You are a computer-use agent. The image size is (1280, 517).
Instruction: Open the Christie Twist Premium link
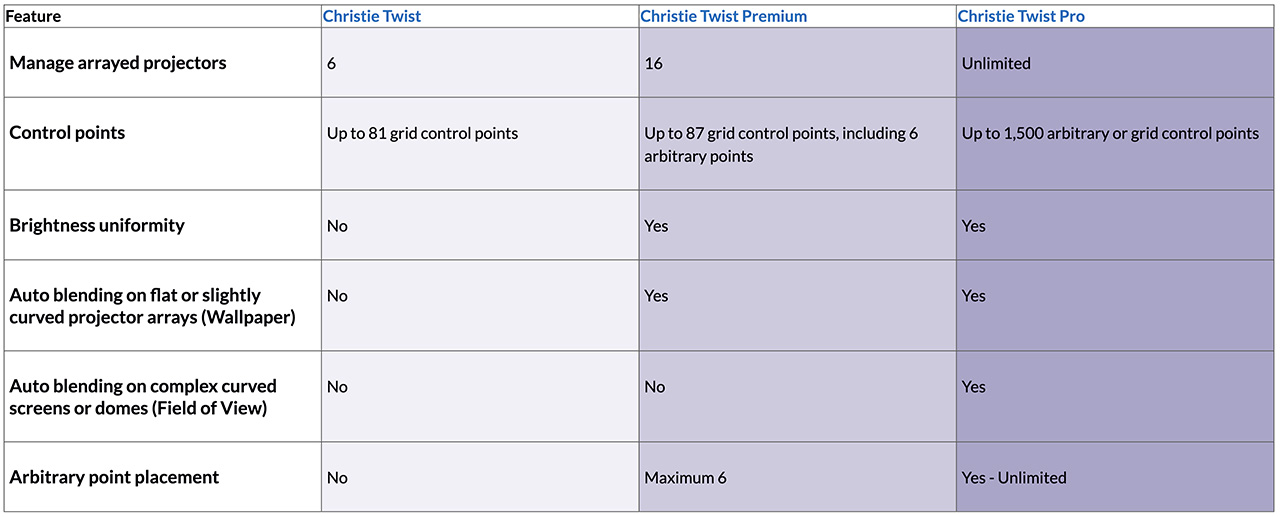point(723,17)
